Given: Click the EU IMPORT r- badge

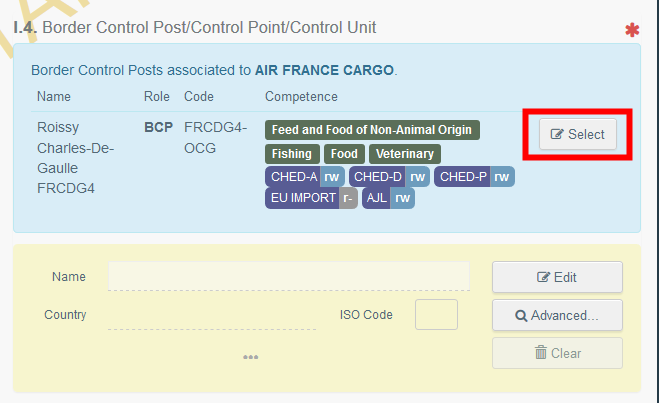Looking at the screenshot, I should pyautogui.click(x=311, y=198).
